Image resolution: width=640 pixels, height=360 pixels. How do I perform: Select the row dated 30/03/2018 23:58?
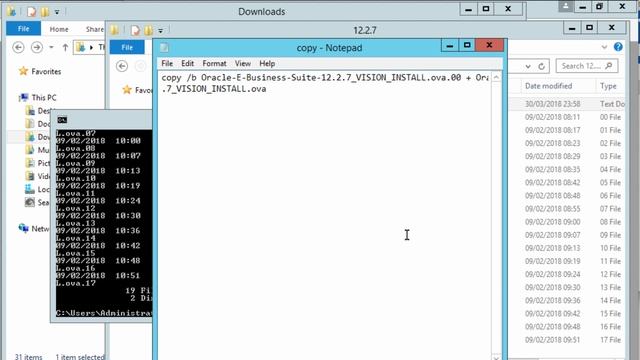(x=567, y=104)
